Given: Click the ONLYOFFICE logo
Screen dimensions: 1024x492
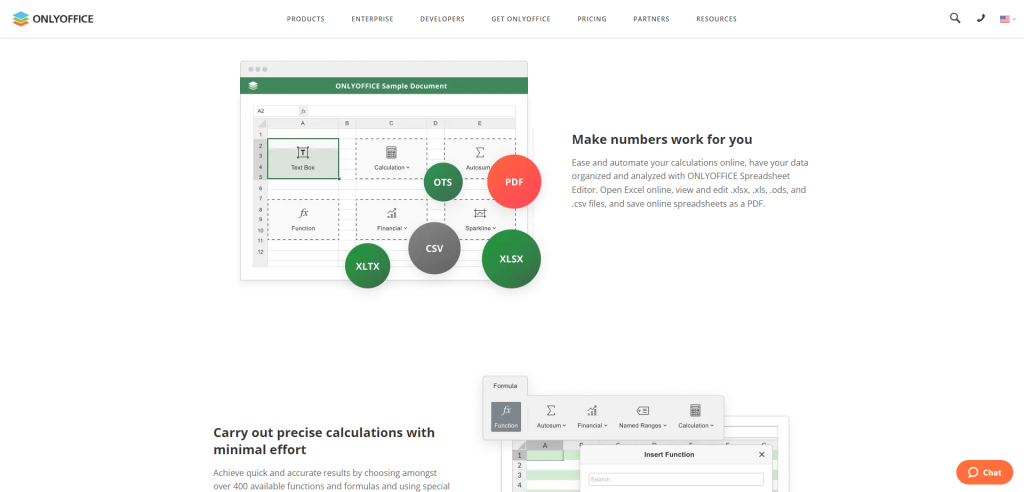Looking at the screenshot, I should pos(53,18).
